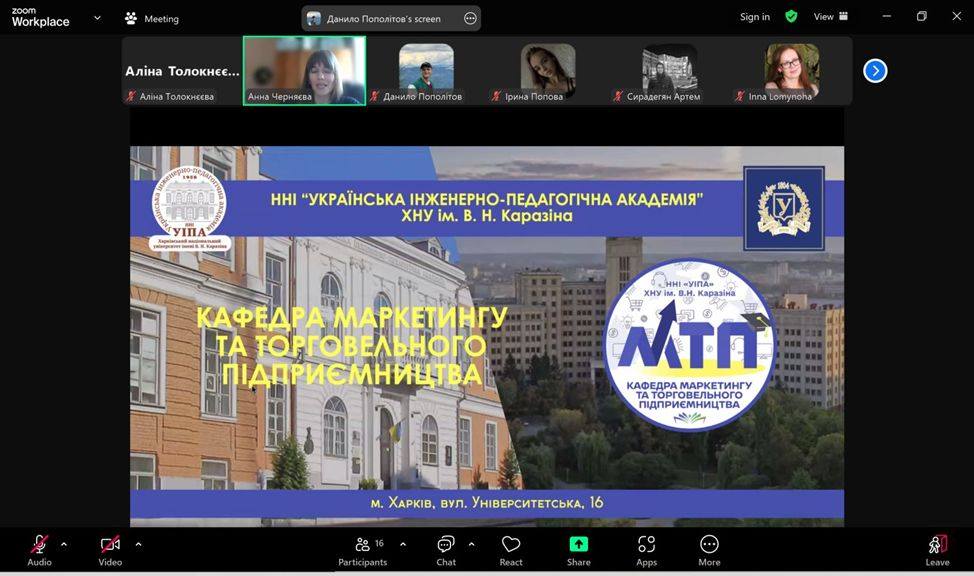This screenshot has width=974, height=576.
Task: Expand the audio options caret
Action: pyautogui.click(x=64, y=544)
